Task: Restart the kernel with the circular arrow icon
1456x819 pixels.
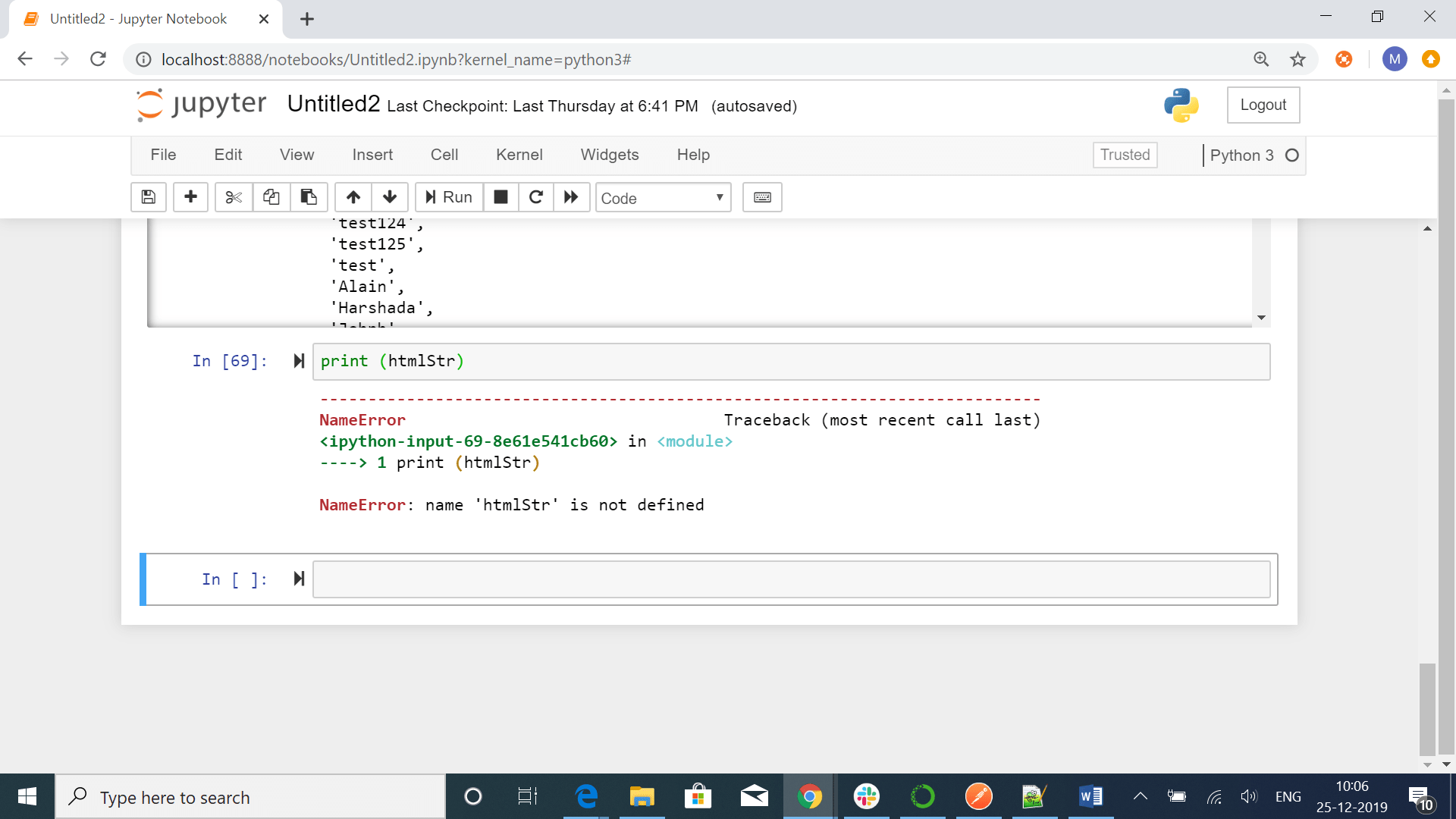Action: tap(535, 197)
